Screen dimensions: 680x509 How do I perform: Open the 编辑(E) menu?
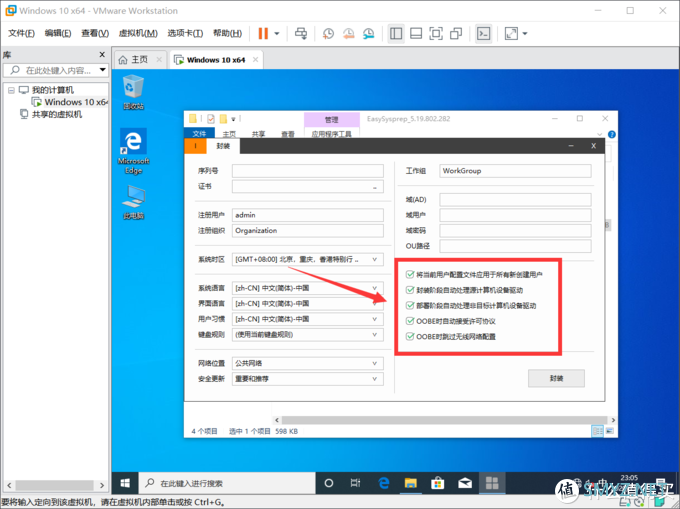coord(58,33)
